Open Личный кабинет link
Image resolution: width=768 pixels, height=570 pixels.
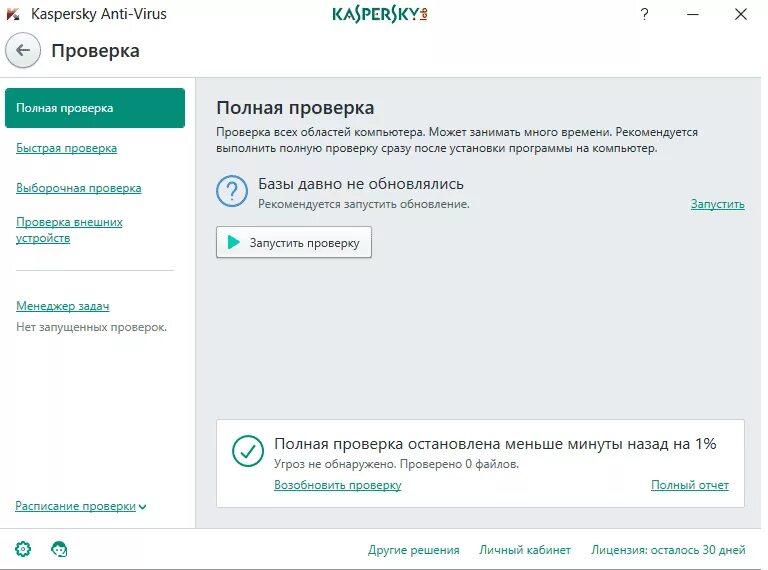pos(525,550)
